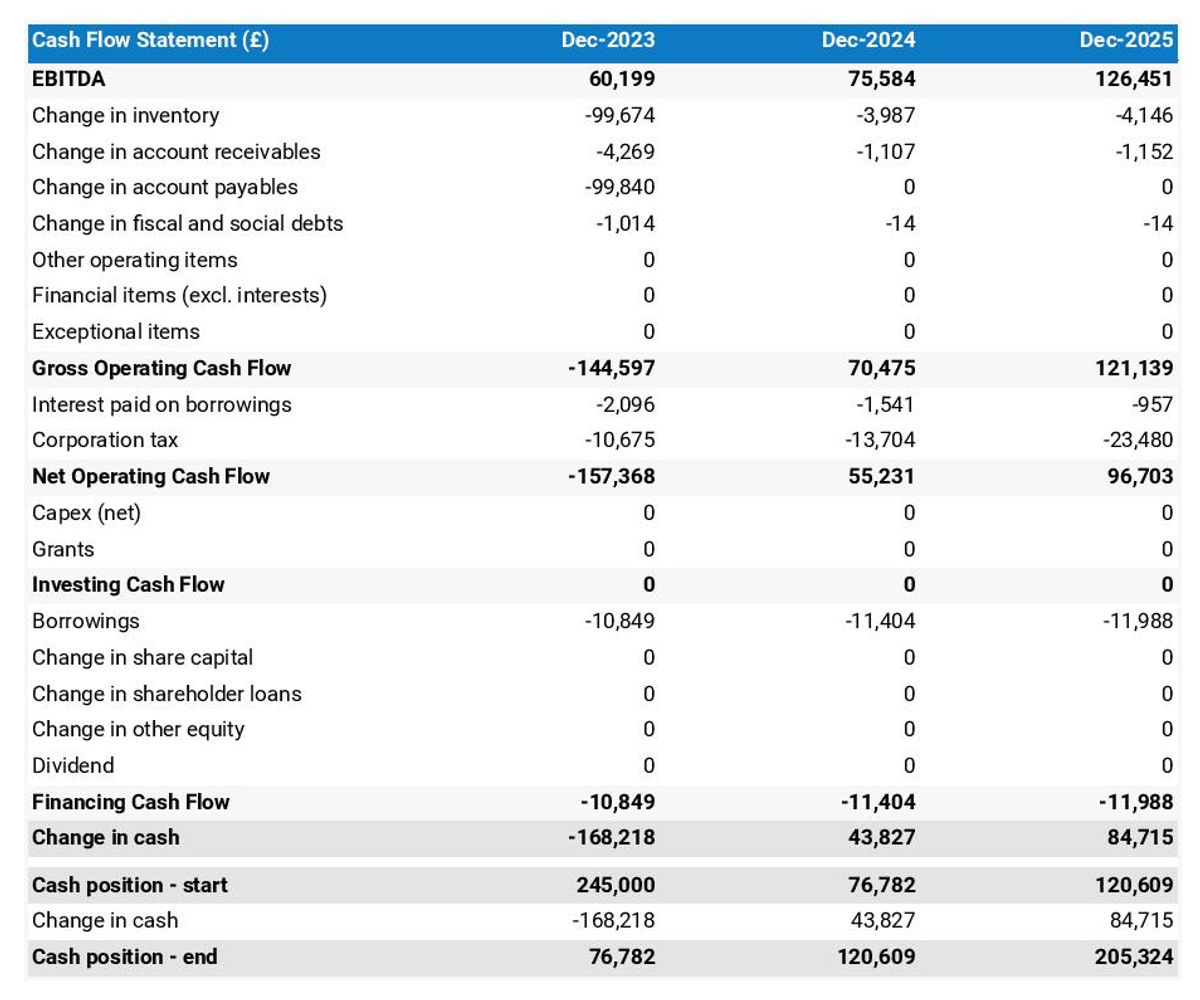The width and height of the screenshot is (1200, 1000).
Task: Select the Change in inventory row
Action: [126, 115]
